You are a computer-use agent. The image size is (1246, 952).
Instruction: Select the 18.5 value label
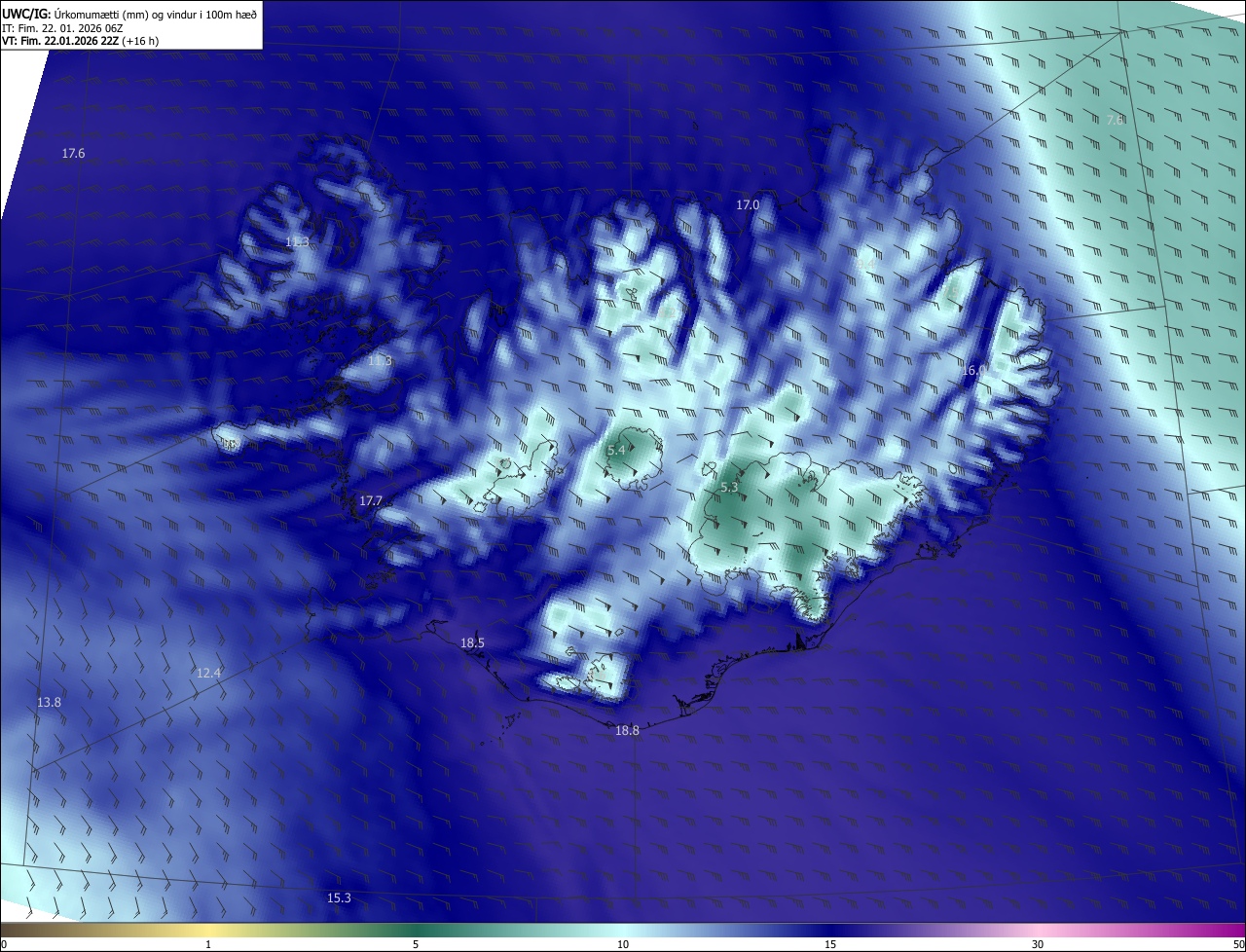472,642
